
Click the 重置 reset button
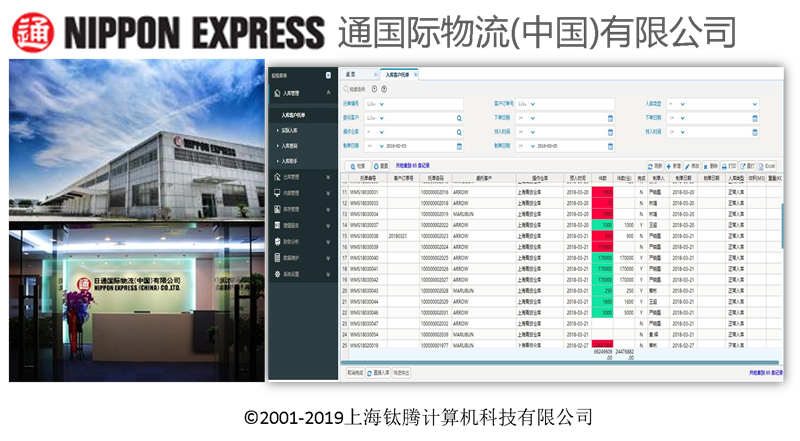tap(381, 166)
